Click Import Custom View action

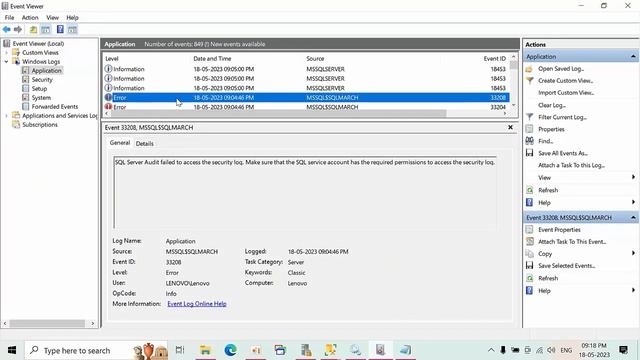pos(566,93)
